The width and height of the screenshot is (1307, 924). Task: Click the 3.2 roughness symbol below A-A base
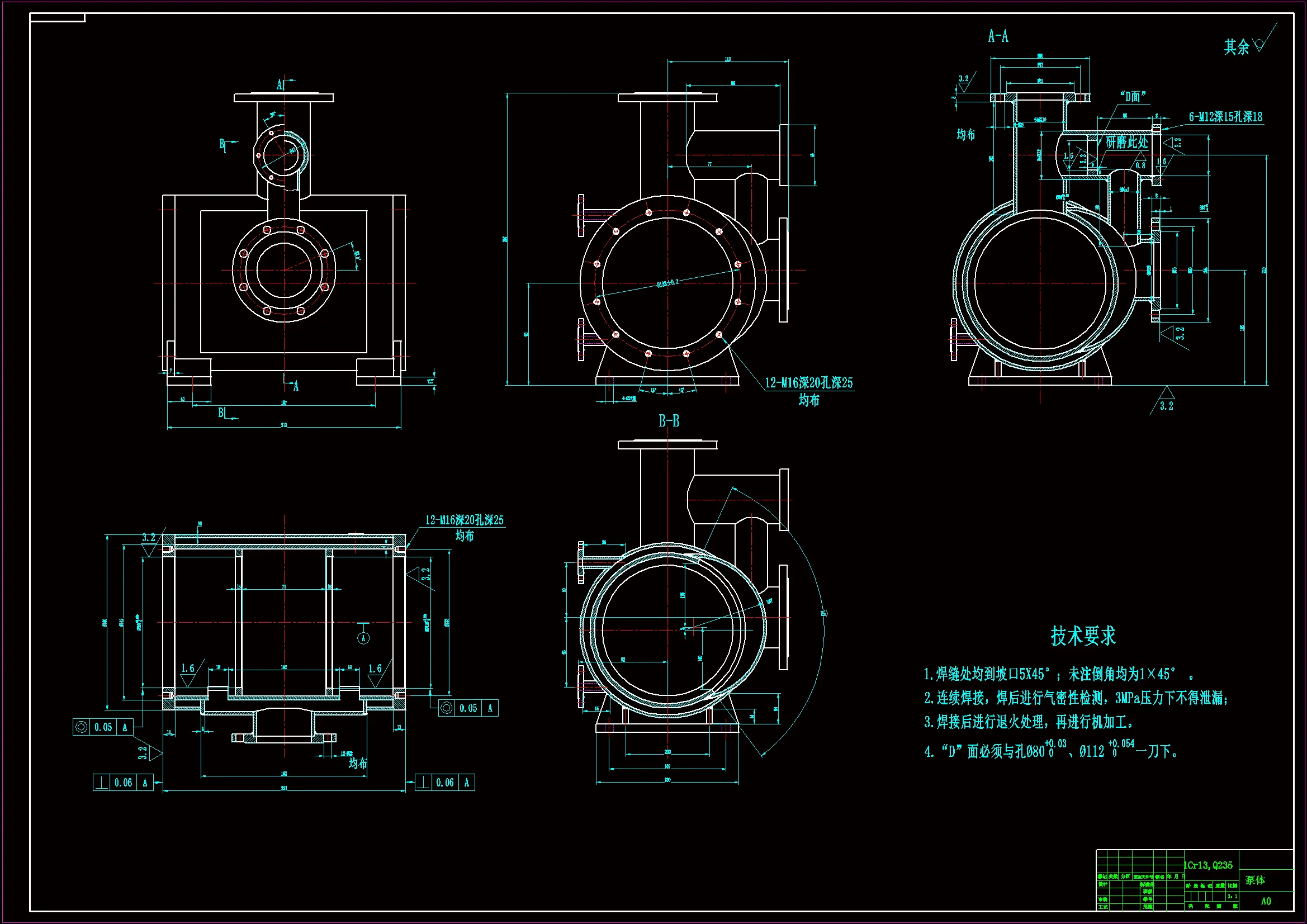pos(1166,401)
